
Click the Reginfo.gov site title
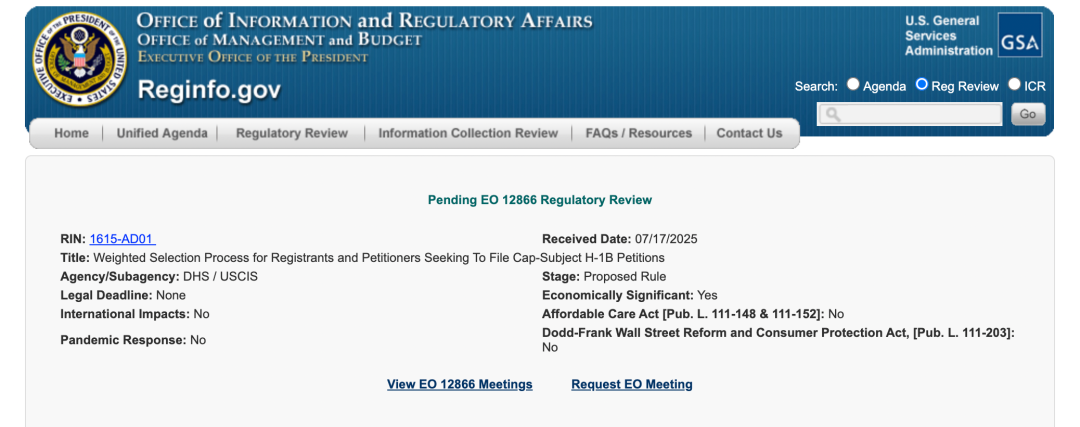point(209,90)
